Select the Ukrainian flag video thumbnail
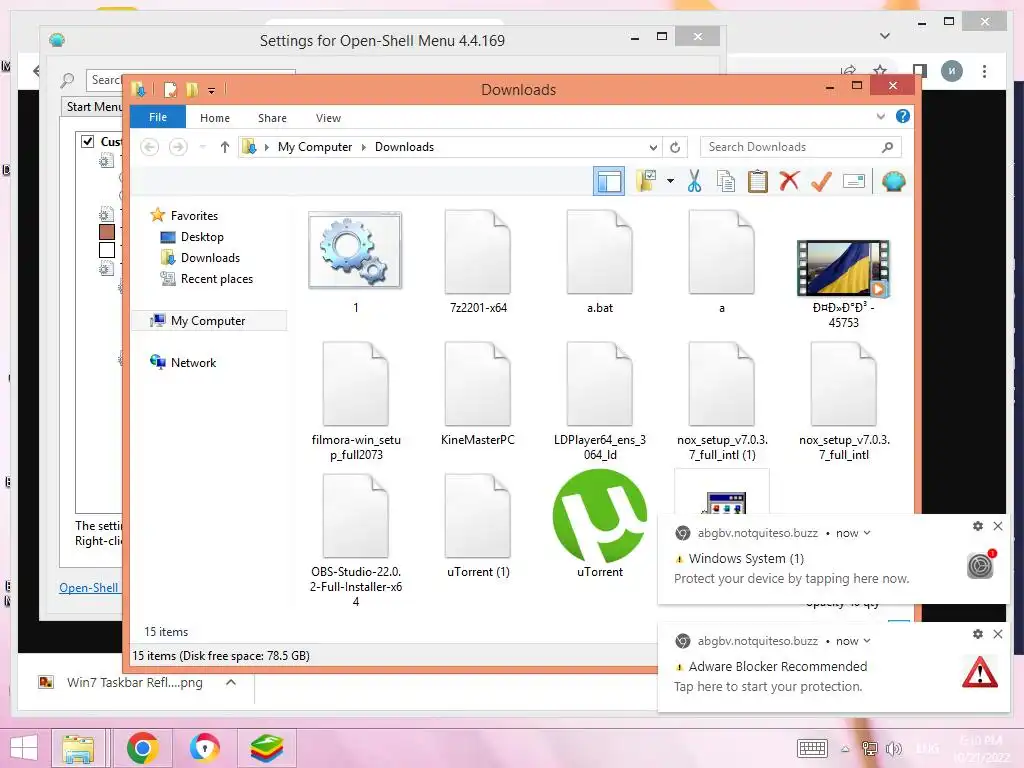 [x=843, y=268]
